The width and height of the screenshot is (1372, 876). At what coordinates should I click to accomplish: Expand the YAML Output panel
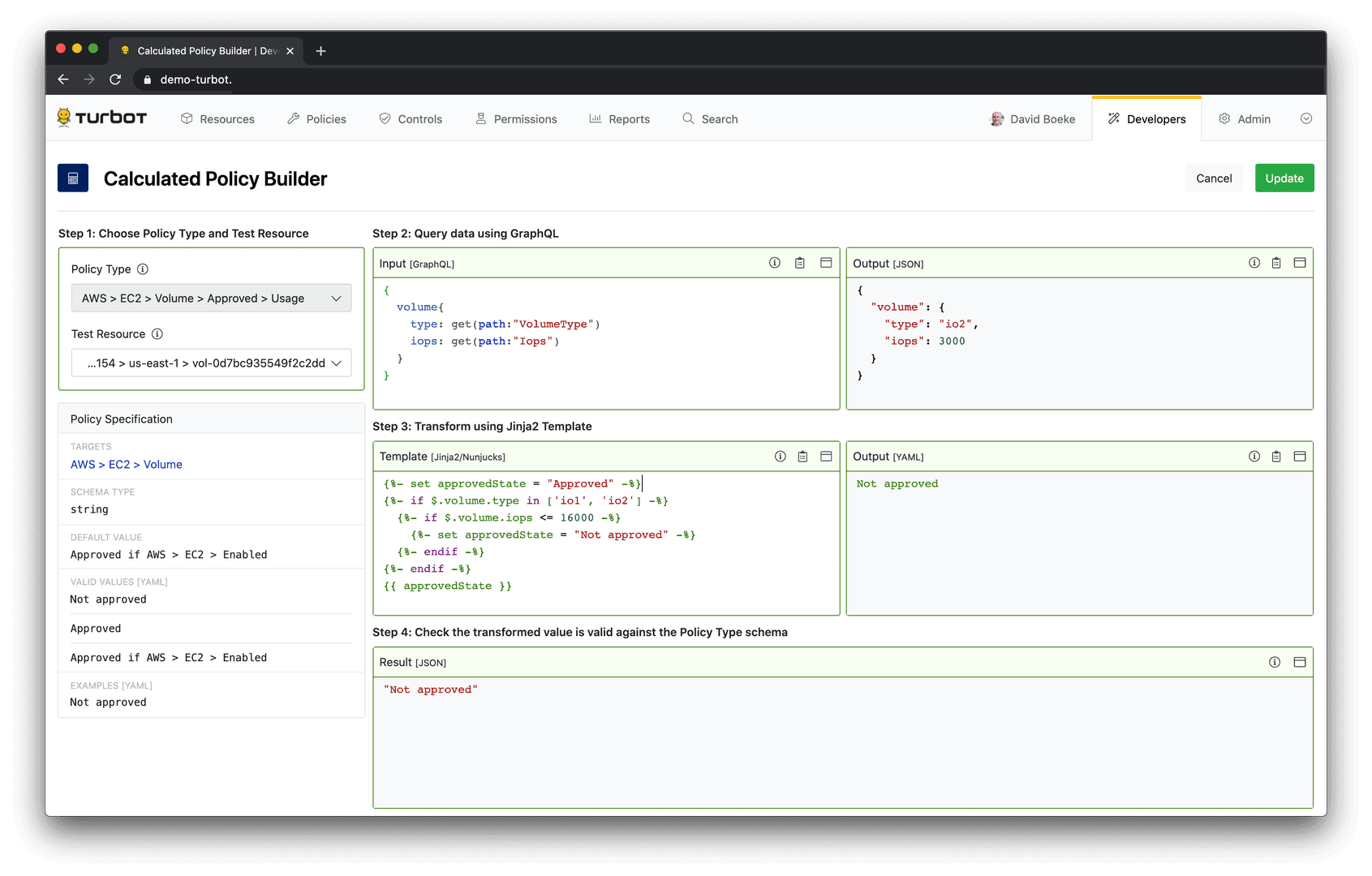point(1300,457)
